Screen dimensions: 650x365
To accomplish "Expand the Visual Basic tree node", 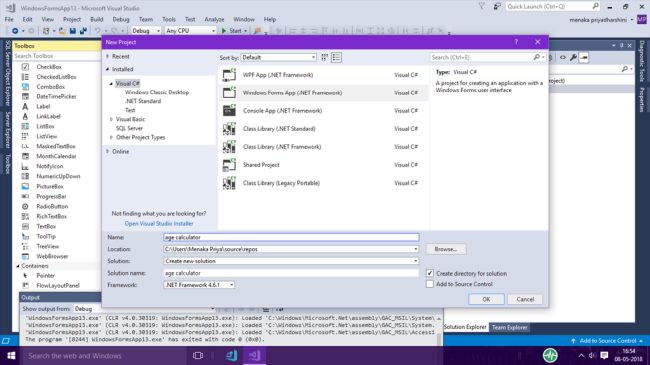I will (111, 119).
